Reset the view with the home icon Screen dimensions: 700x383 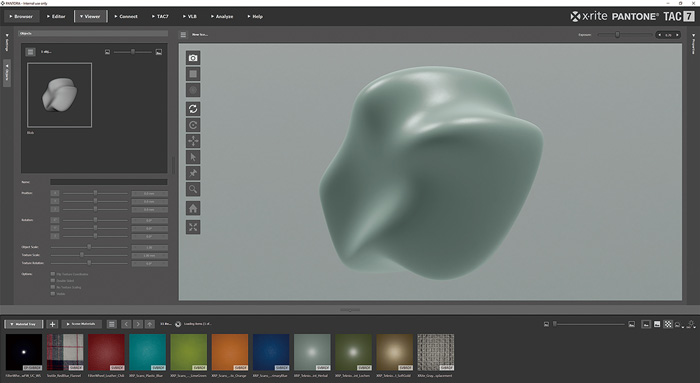tap(193, 208)
